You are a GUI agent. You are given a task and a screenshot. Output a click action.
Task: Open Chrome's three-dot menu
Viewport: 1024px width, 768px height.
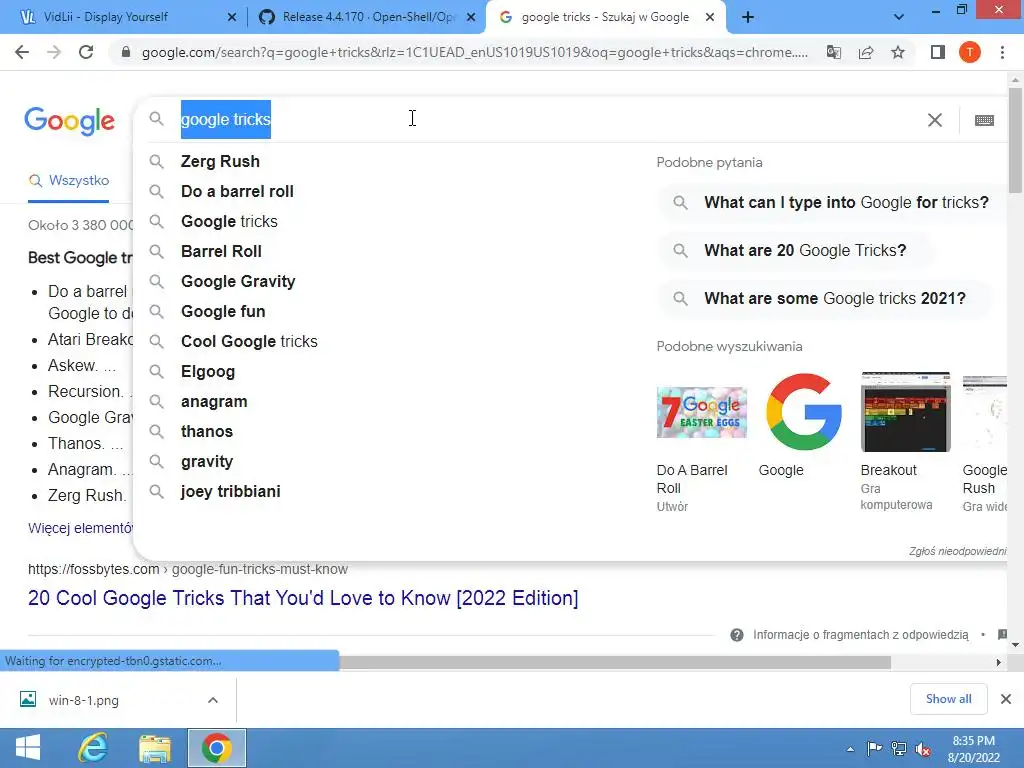1002,52
